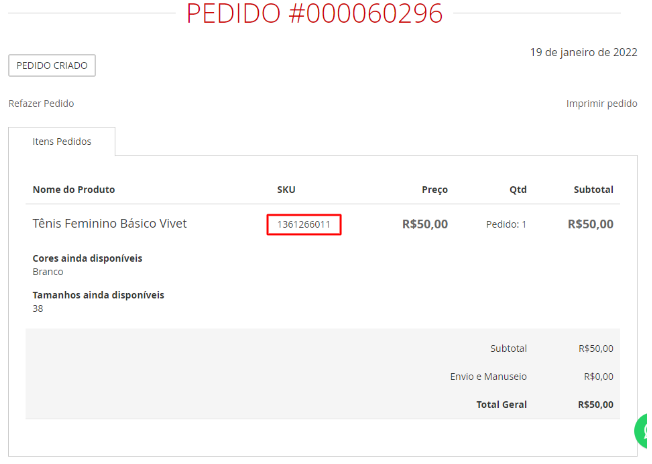Click the "SKU" column header
Image resolution: width=652 pixels, height=464 pixels.
coord(286,189)
